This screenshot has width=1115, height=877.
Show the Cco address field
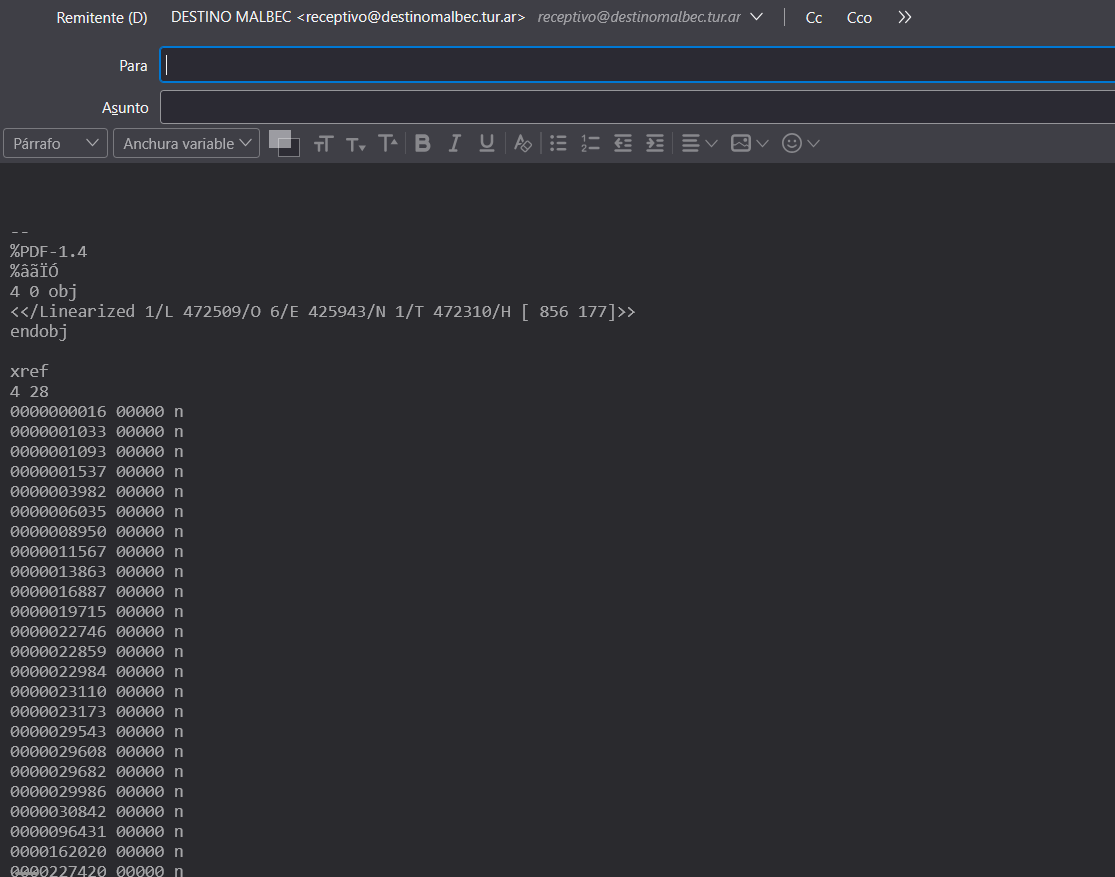tap(859, 18)
